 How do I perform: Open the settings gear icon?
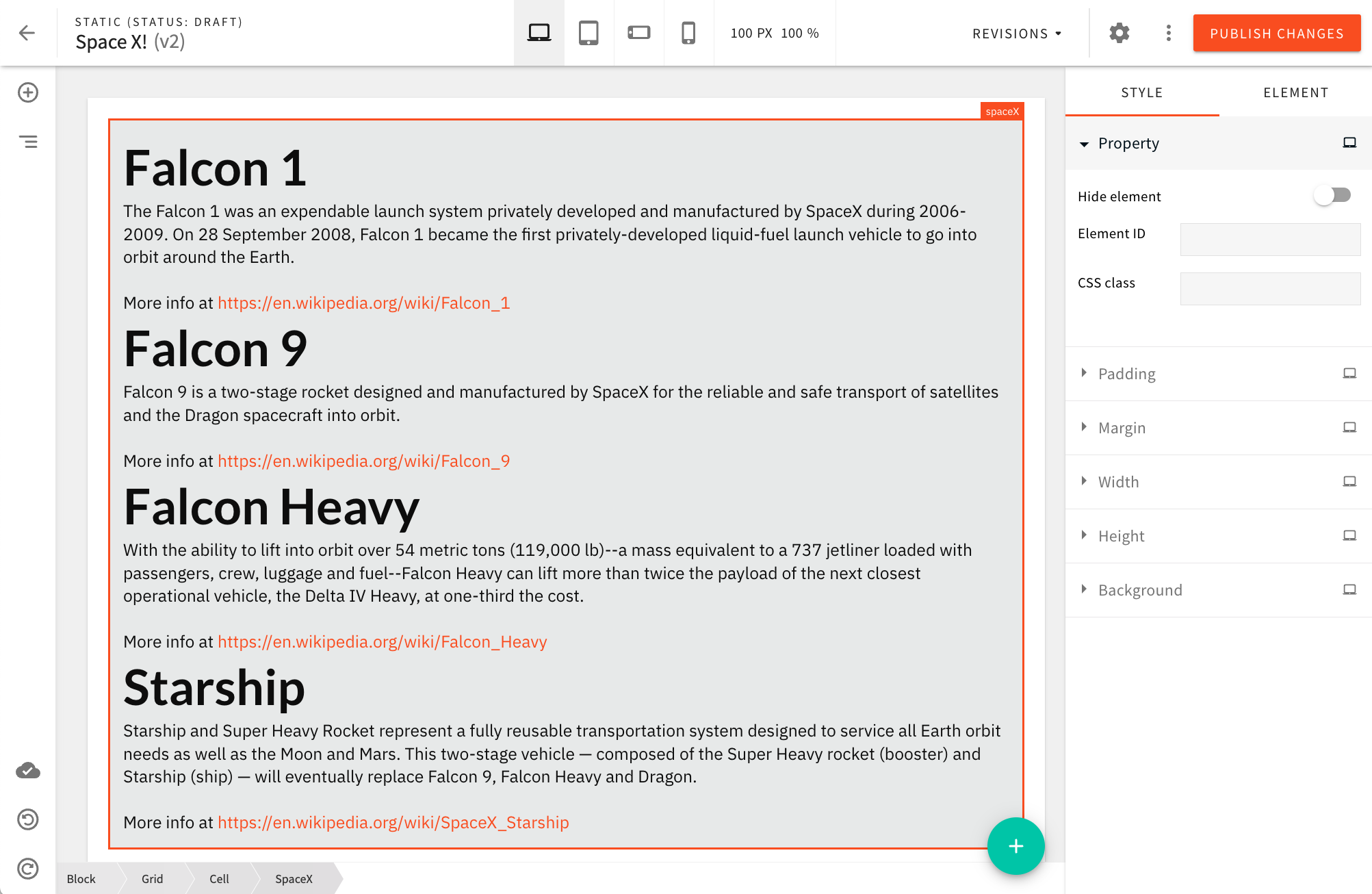click(x=1119, y=33)
